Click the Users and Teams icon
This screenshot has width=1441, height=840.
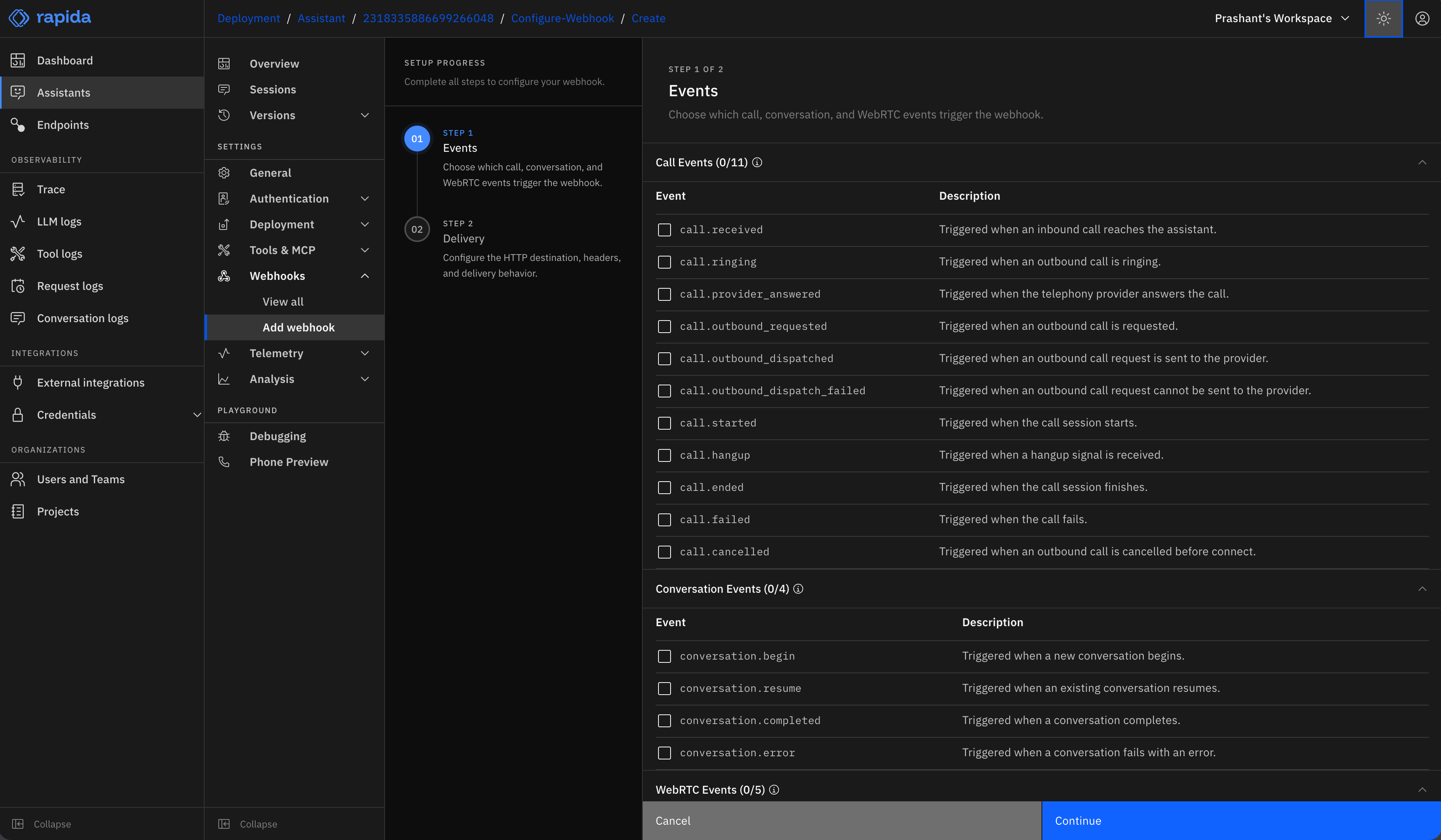pos(18,479)
